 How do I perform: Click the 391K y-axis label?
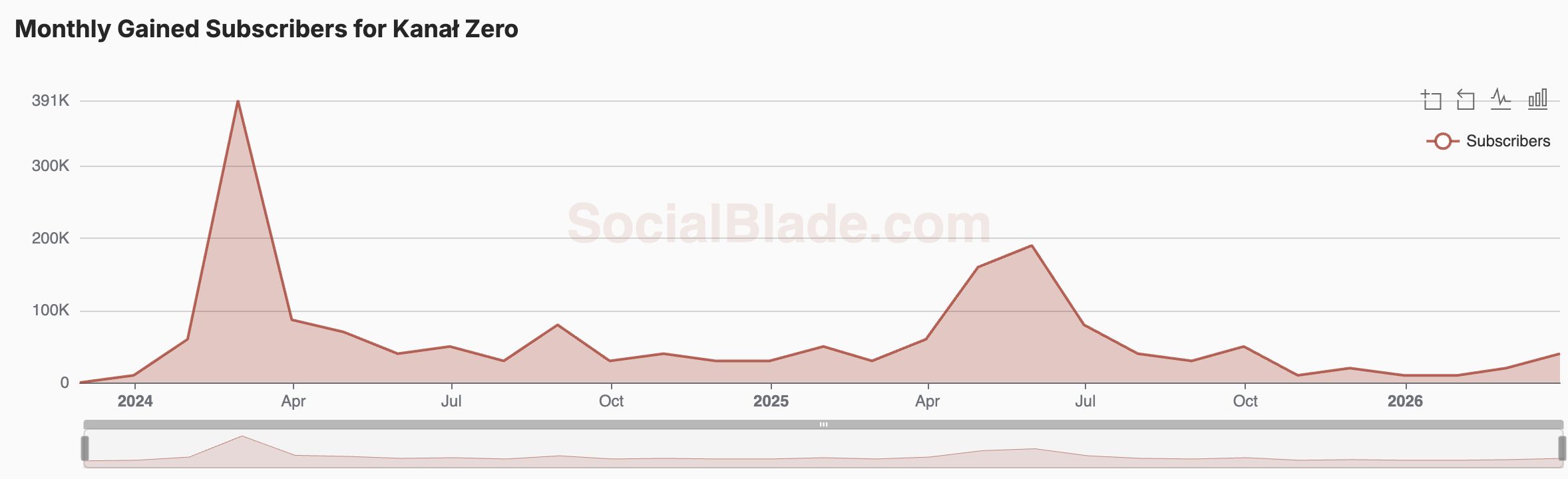[51, 100]
